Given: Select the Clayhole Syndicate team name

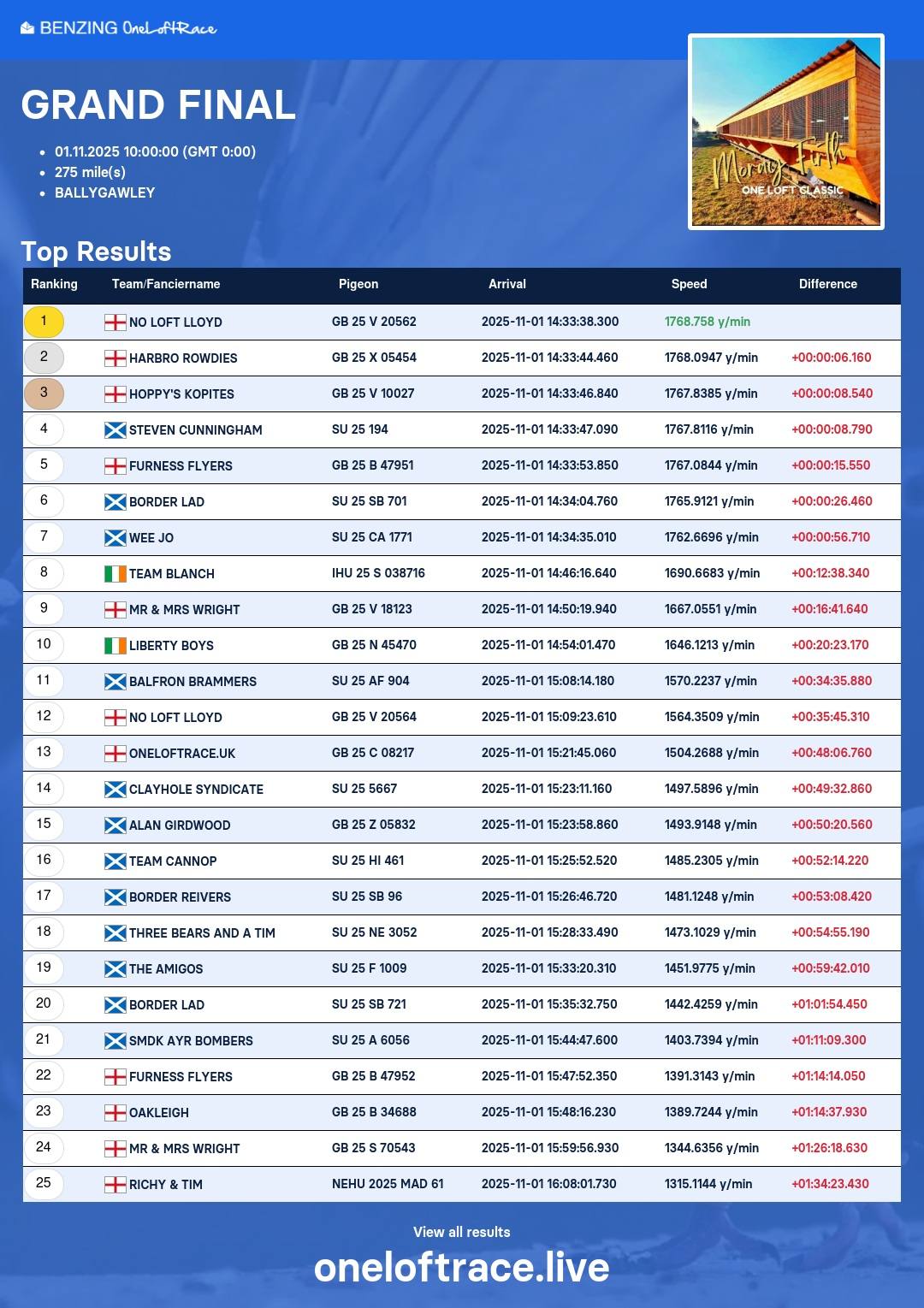Looking at the screenshot, I should (x=196, y=790).
